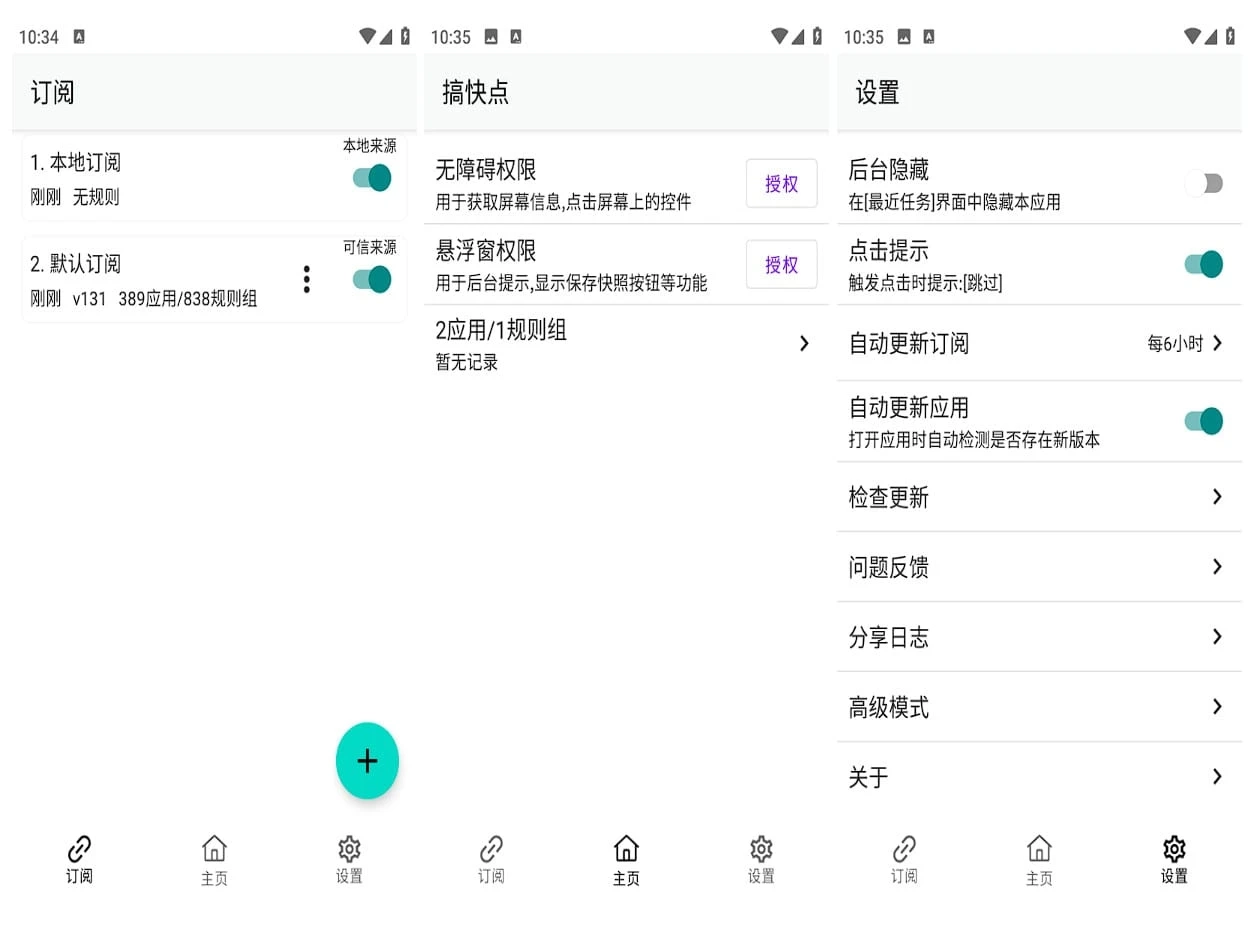Expand the 2应用/1规则组 entry
The height and width of the screenshot is (925, 1253).
pos(625,343)
